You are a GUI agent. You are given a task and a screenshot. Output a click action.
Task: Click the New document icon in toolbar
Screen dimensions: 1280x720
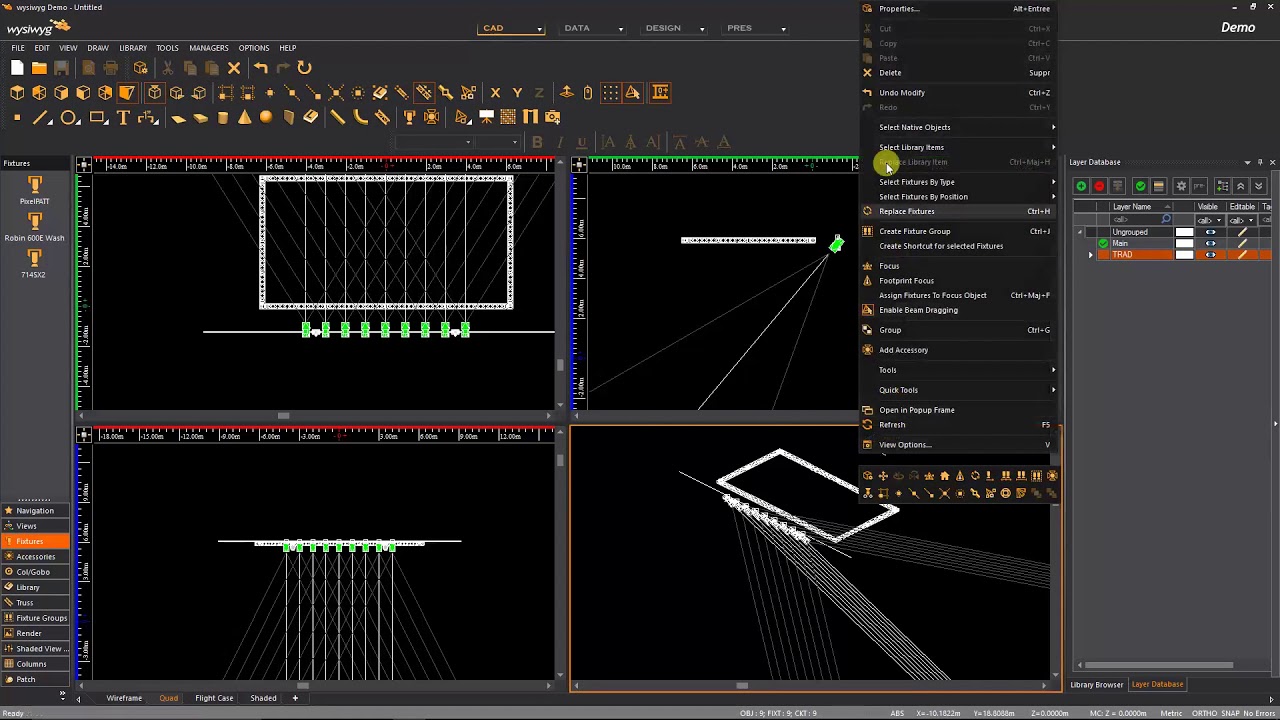[17, 68]
